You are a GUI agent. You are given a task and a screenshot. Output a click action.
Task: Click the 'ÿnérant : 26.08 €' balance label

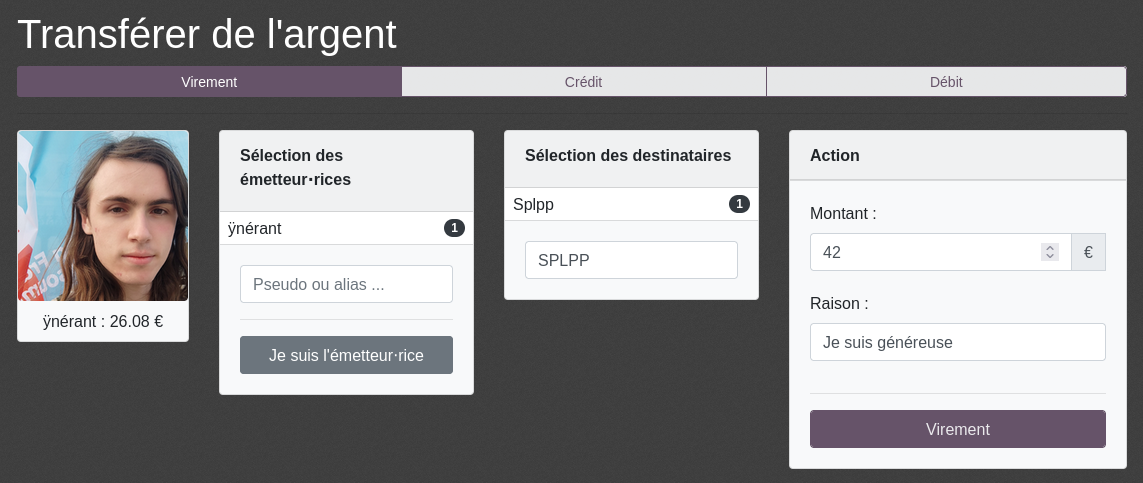(x=103, y=322)
